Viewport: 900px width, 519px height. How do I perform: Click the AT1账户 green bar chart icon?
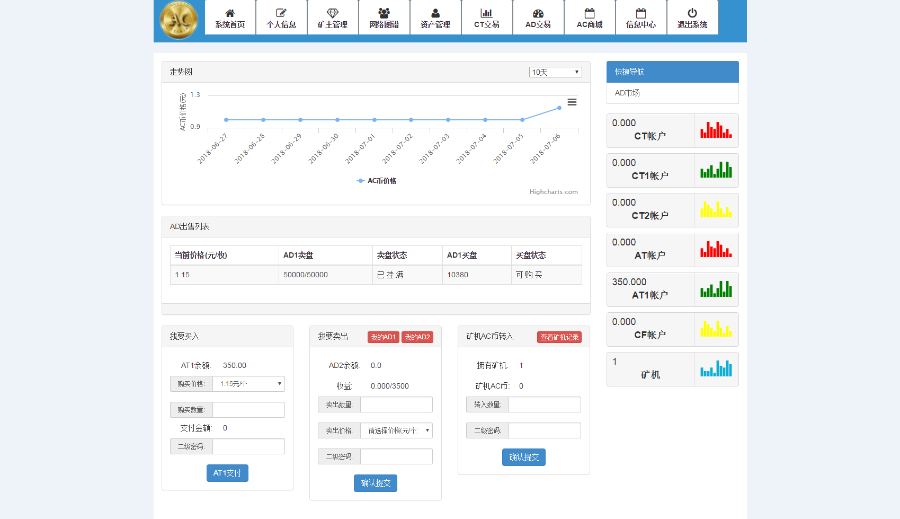pyautogui.click(x=716, y=289)
